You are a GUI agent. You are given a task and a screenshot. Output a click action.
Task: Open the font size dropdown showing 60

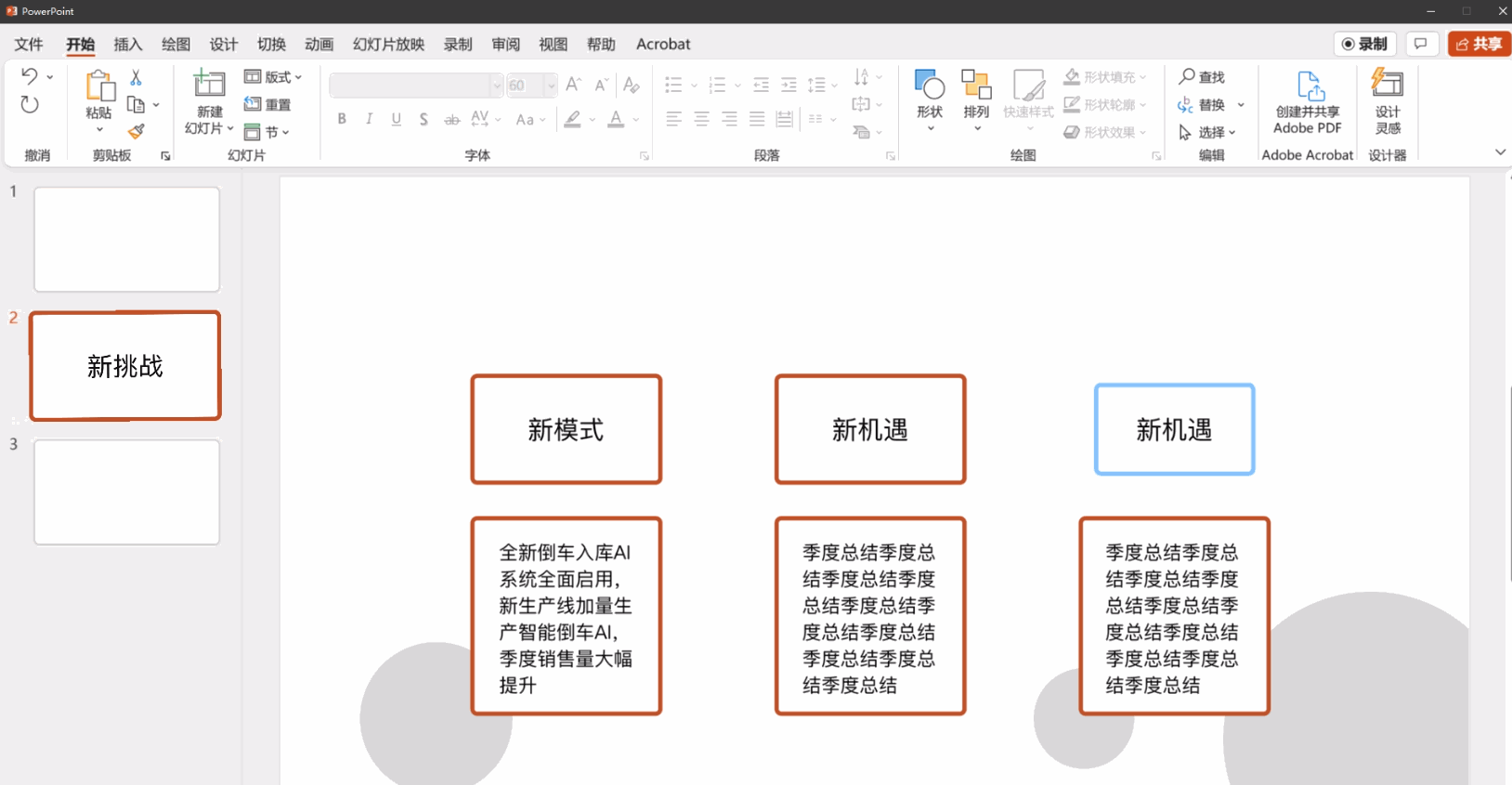pos(551,85)
